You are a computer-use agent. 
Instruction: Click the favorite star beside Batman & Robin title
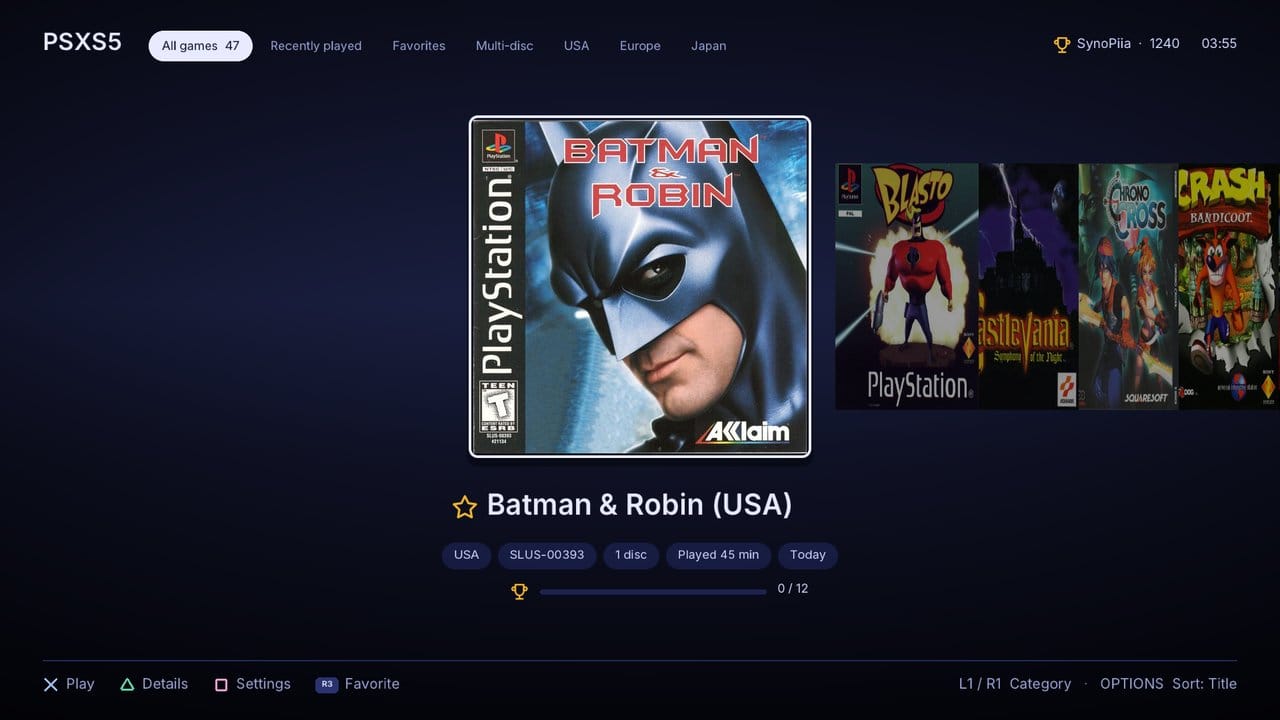tap(464, 507)
